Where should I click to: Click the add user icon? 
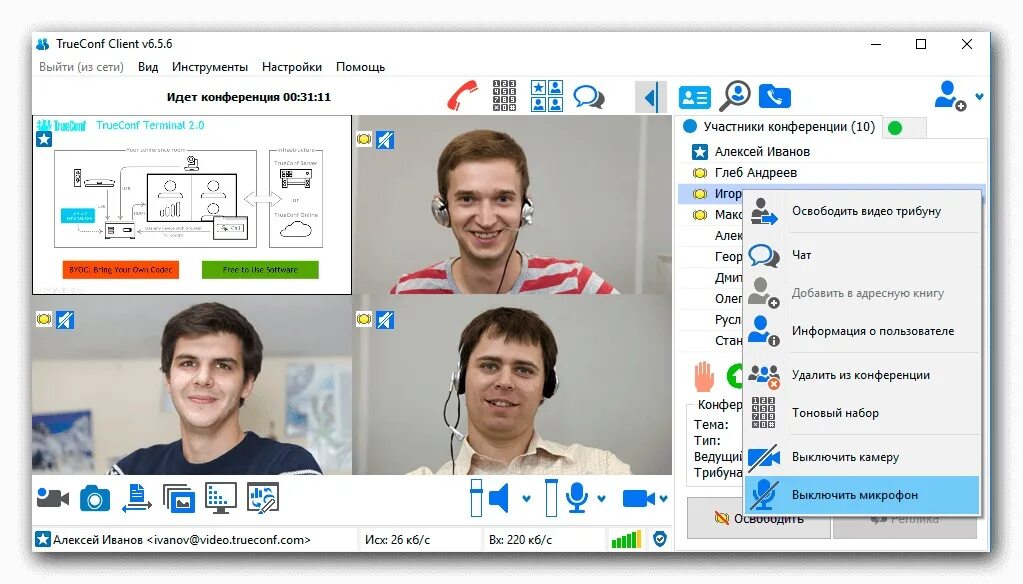(949, 95)
